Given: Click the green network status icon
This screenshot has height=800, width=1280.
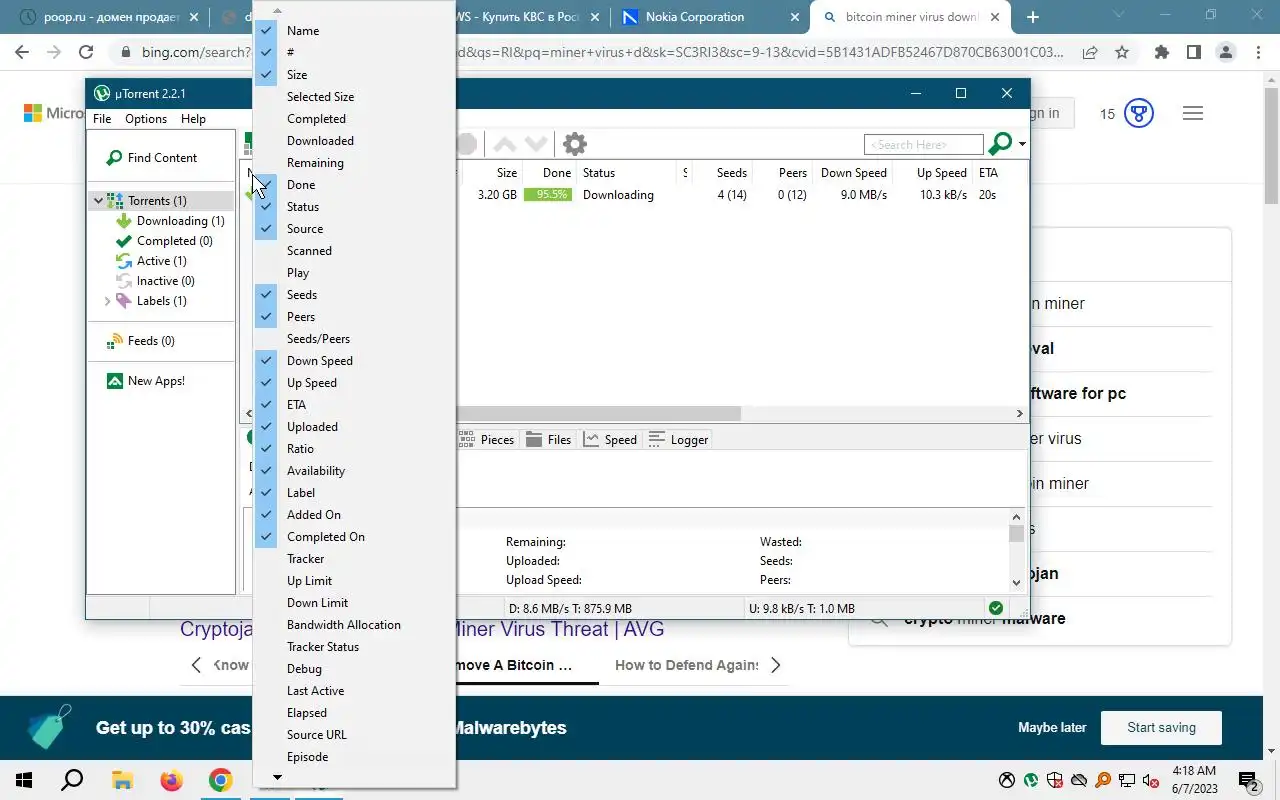Looking at the screenshot, I should (x=995, y=608).
